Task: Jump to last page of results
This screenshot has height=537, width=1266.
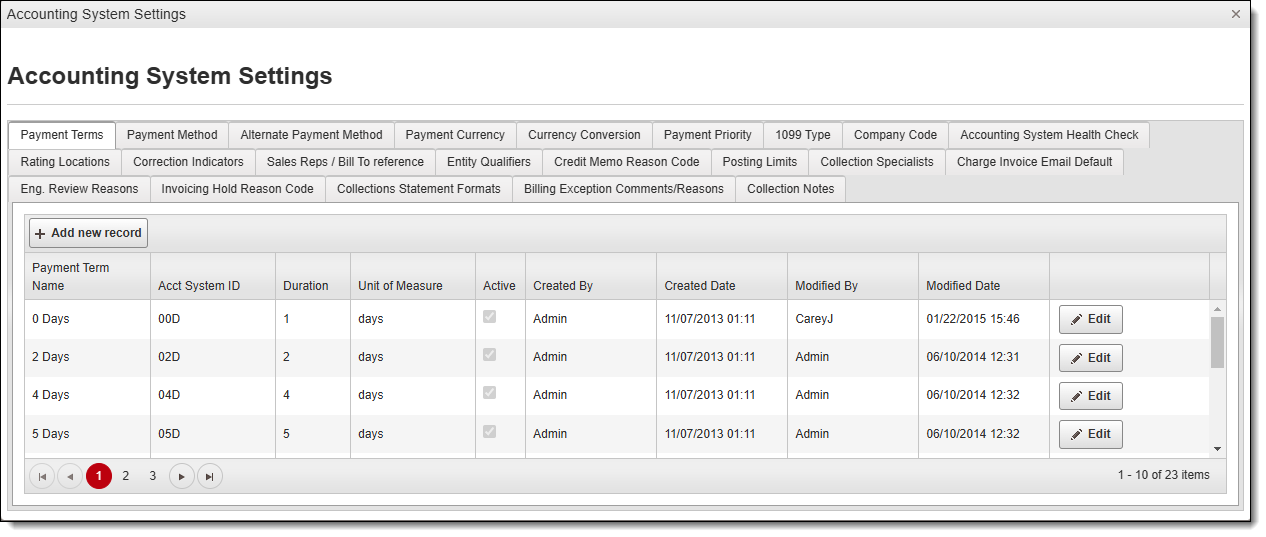Action: coord(209,477)
